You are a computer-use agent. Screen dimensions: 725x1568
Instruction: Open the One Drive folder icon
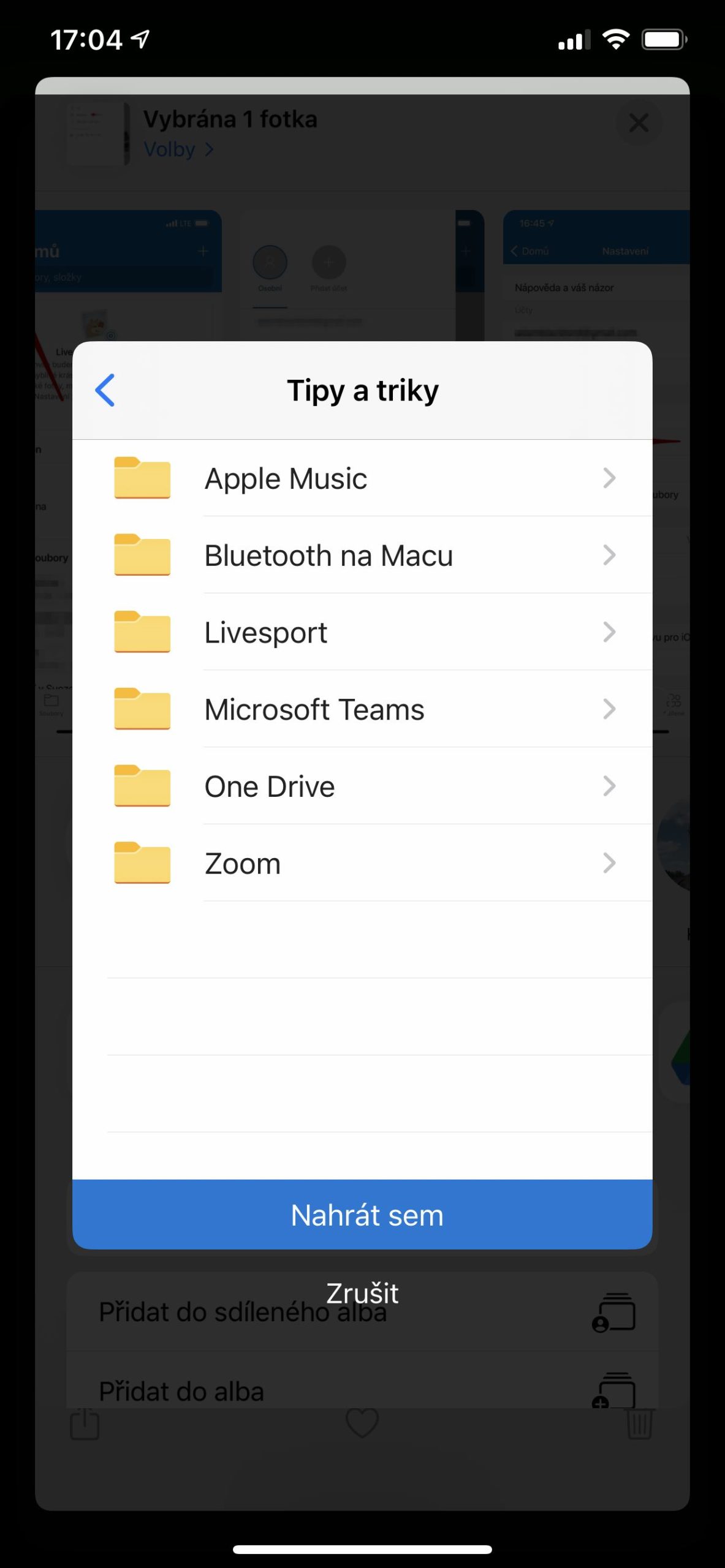[x=142, y=786]
